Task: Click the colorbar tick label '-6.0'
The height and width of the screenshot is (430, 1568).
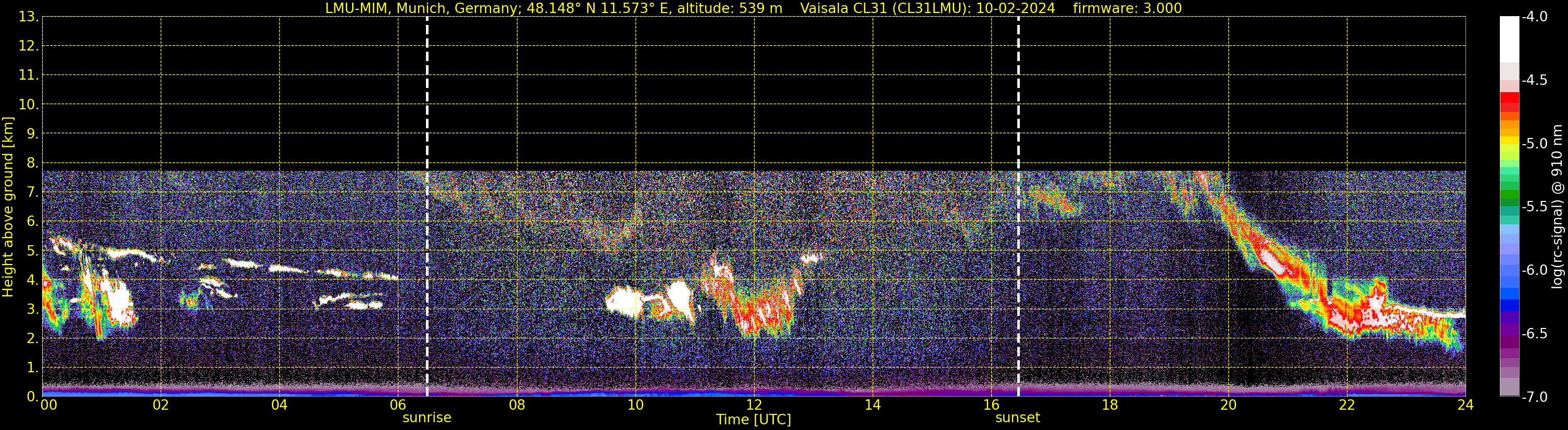Action: click(x=1535, y=270)
